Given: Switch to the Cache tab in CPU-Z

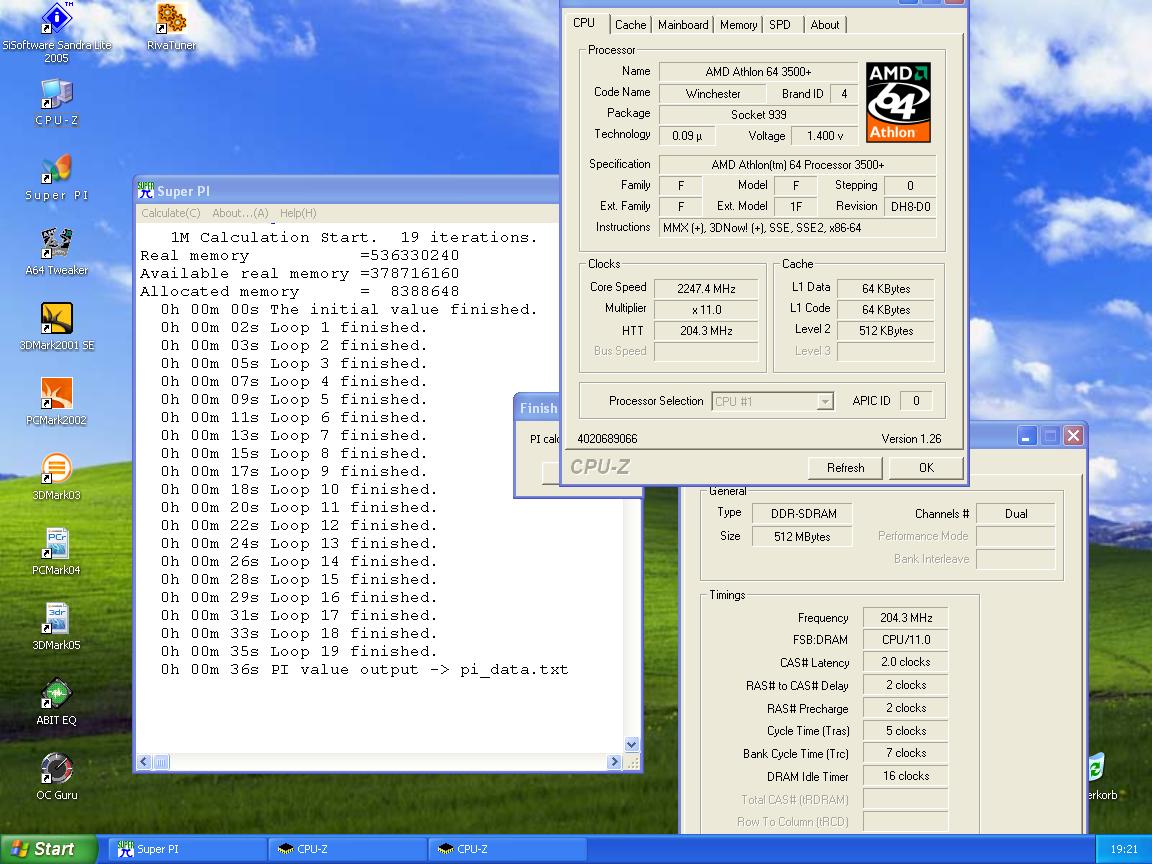Looking at the screenshot, I should 630,25.
